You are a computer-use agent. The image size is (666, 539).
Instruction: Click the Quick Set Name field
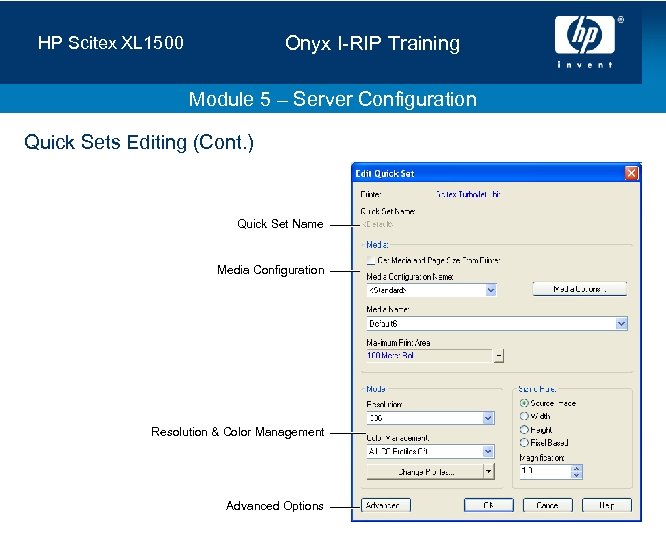tap(377, 224)
